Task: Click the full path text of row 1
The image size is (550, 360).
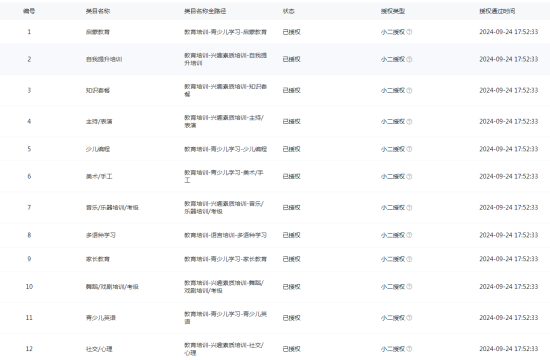Action: tap(226, 32)
